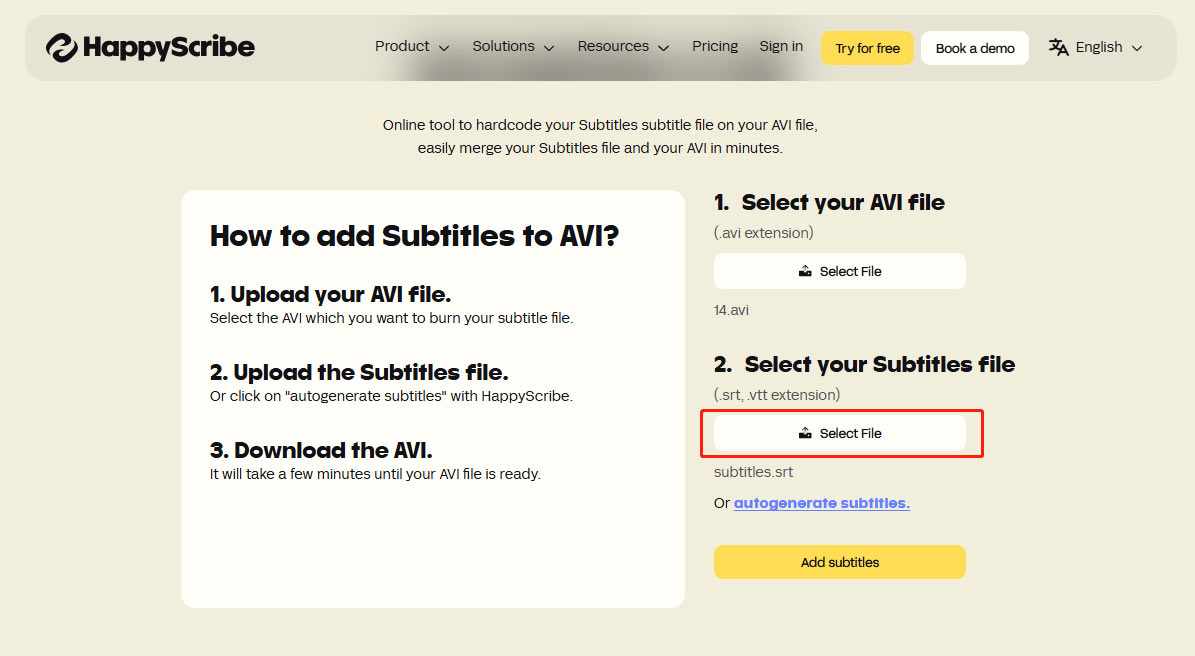The image size is (1195, 656).
Task: Go to the Pricing page
Action: [x=715, y=46]
